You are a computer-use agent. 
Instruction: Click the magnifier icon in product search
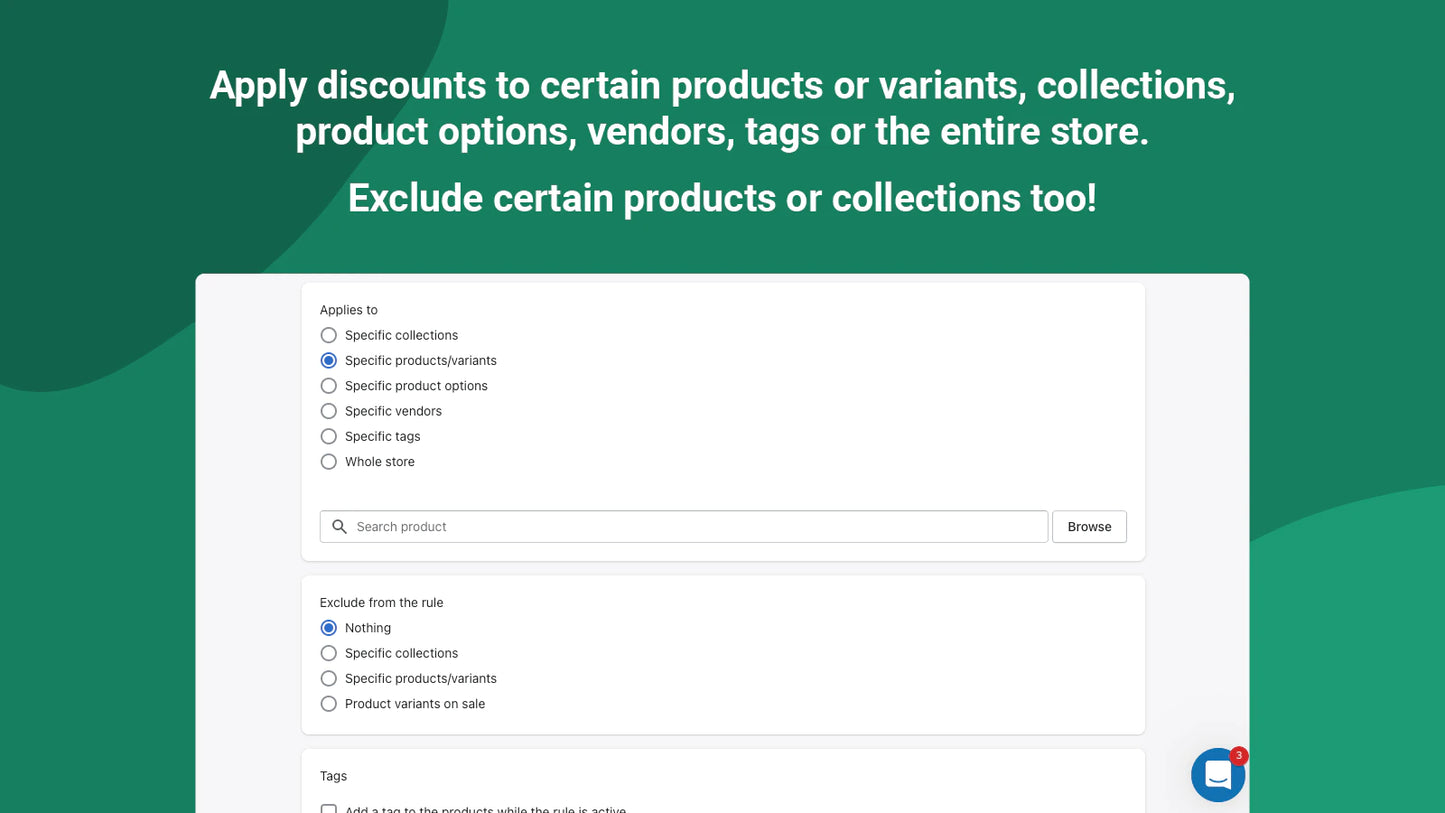340,527
